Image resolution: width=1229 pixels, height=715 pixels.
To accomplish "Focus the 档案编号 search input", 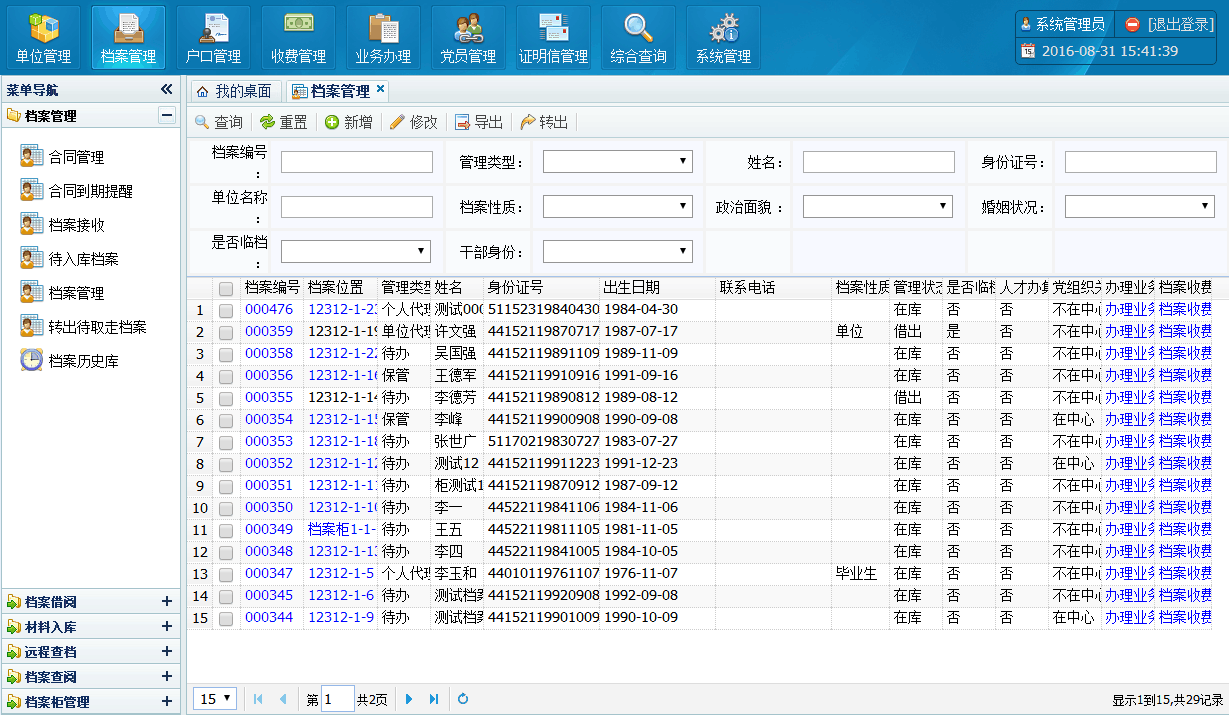I will (x=357, y=162).
